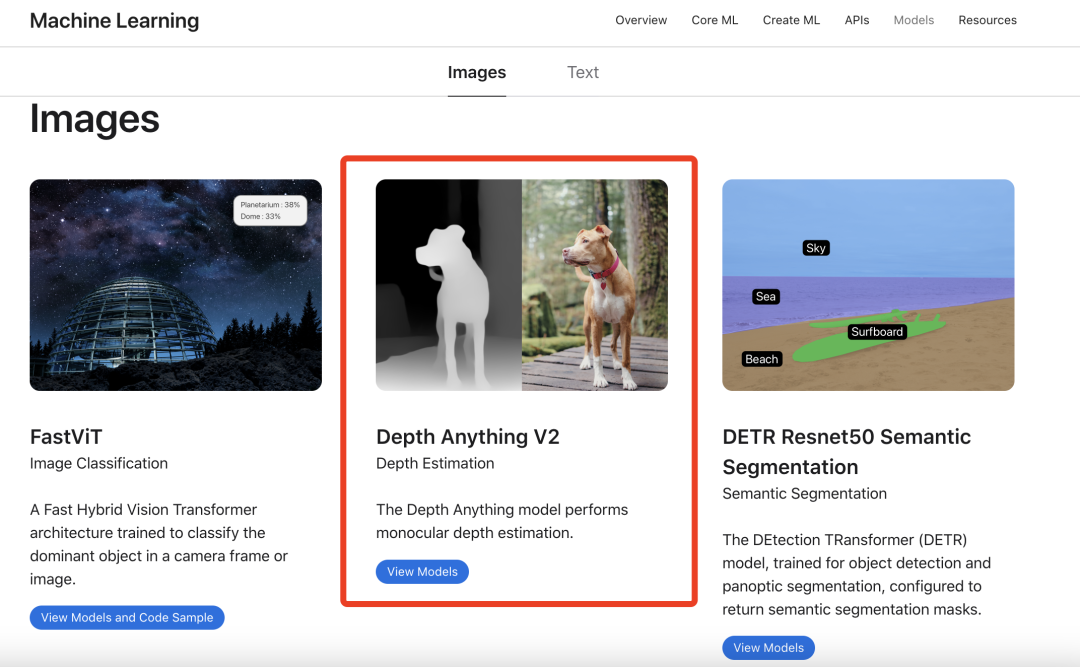Open the DETR segmentation preview image

pyautogui.click(x=867, y=284)
